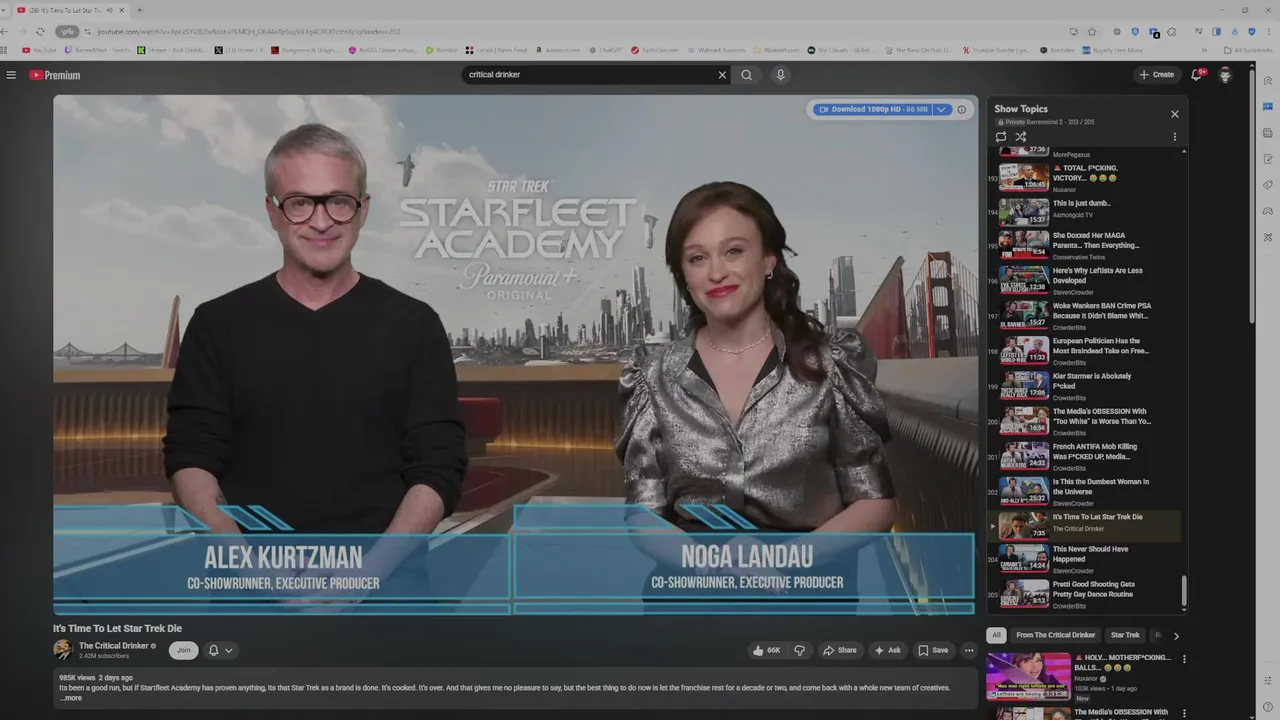1280x720 pixels.
Task: Go to the YouTube Premium home logo
Action: click(54, 75)
